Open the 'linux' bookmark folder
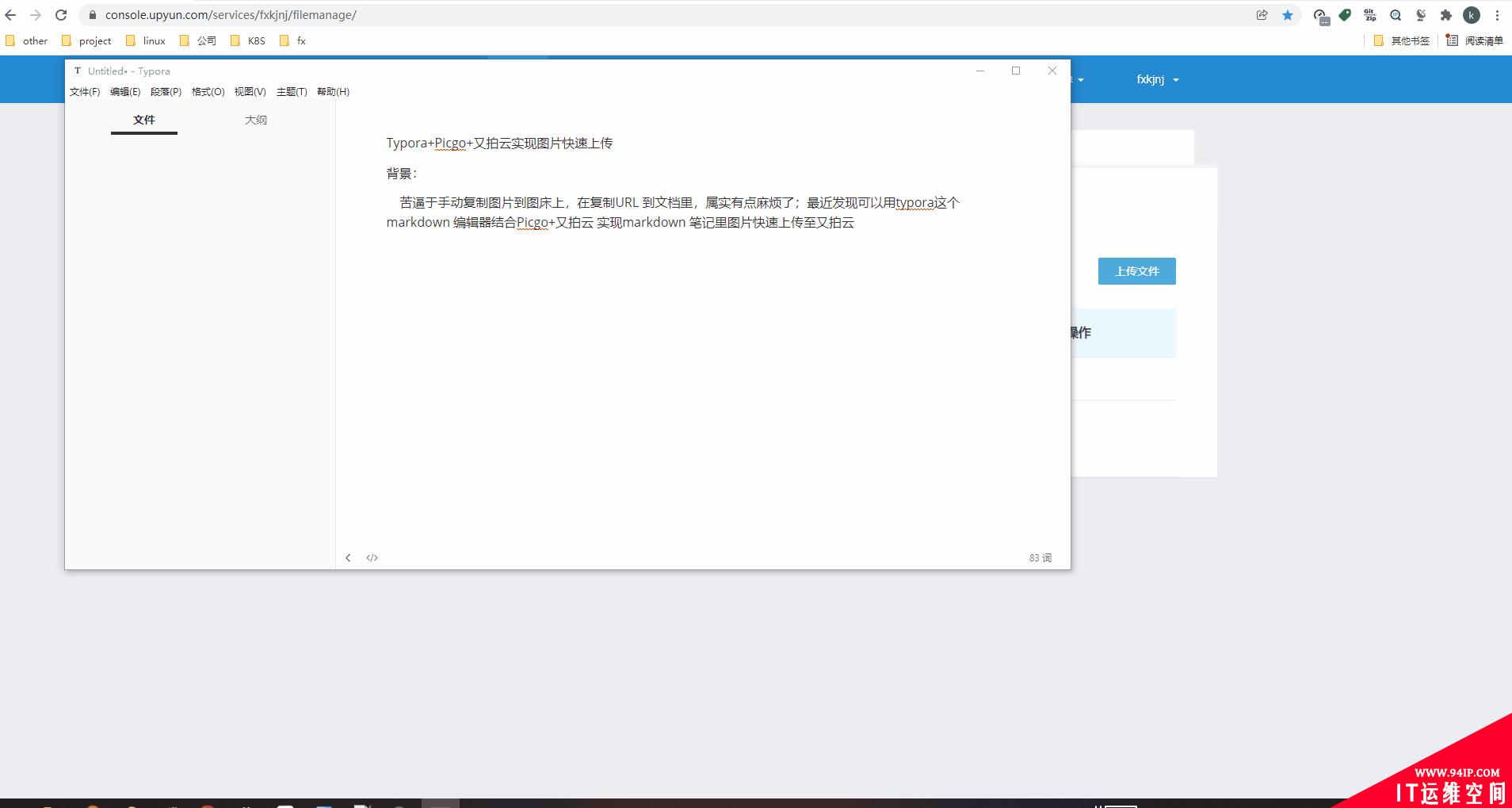This screenshot has height=808, width=1512. click(146, 40)
